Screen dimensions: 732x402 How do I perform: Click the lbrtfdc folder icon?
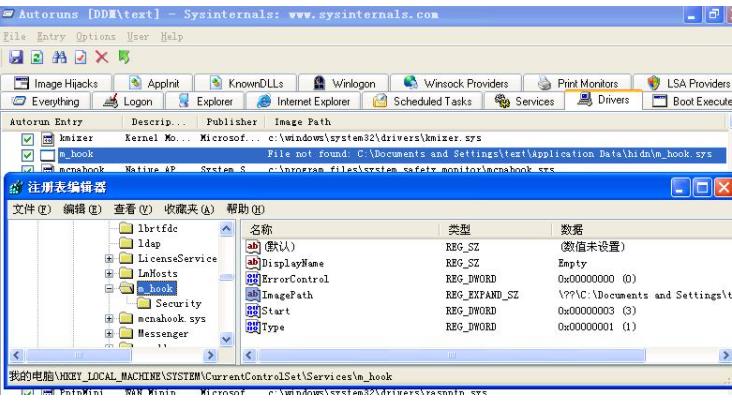click(126, 228)
